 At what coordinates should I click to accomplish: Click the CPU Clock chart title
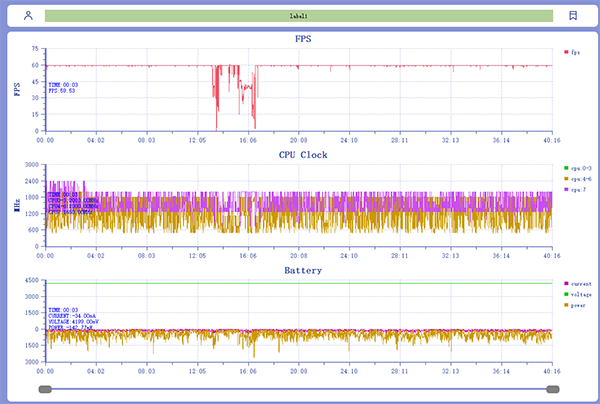pos(302,155)
